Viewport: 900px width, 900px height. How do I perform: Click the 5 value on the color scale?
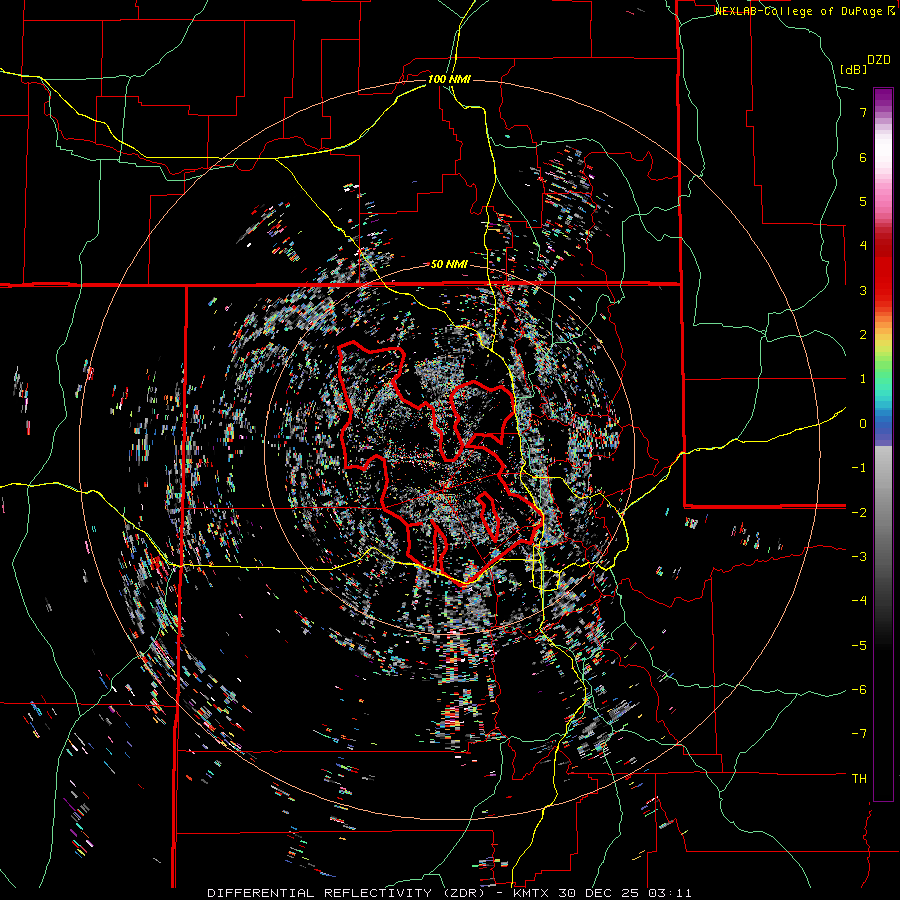tap(863, 201)
